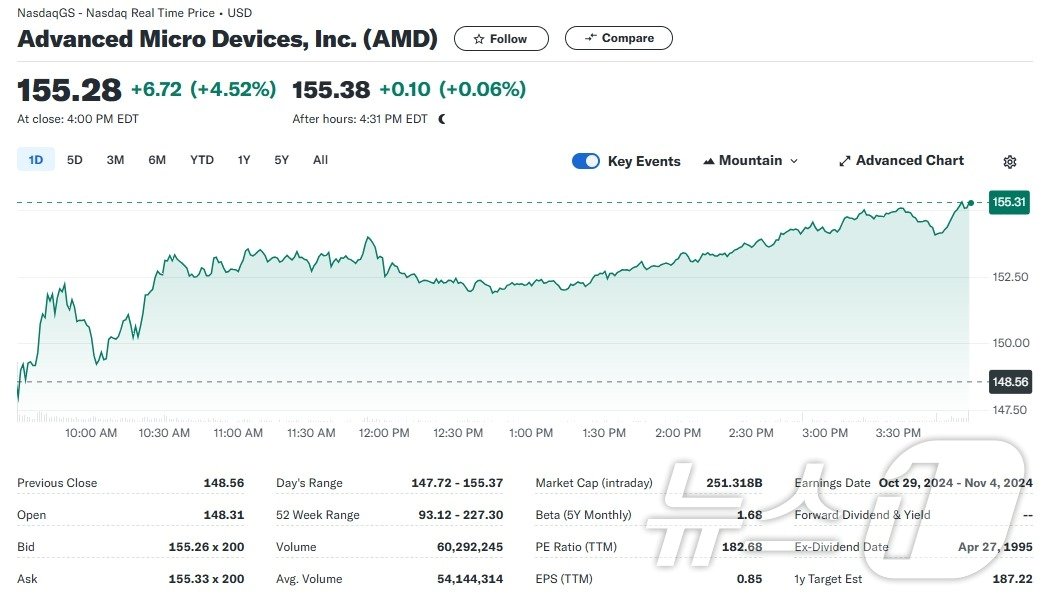
Task: Click the 155.31 price marker on chart
Action: [1011, 202]
